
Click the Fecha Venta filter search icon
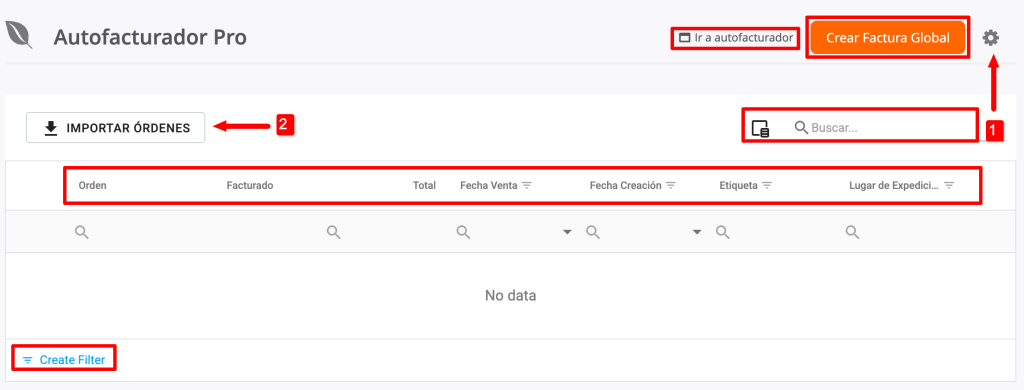[x=463, y=232]
